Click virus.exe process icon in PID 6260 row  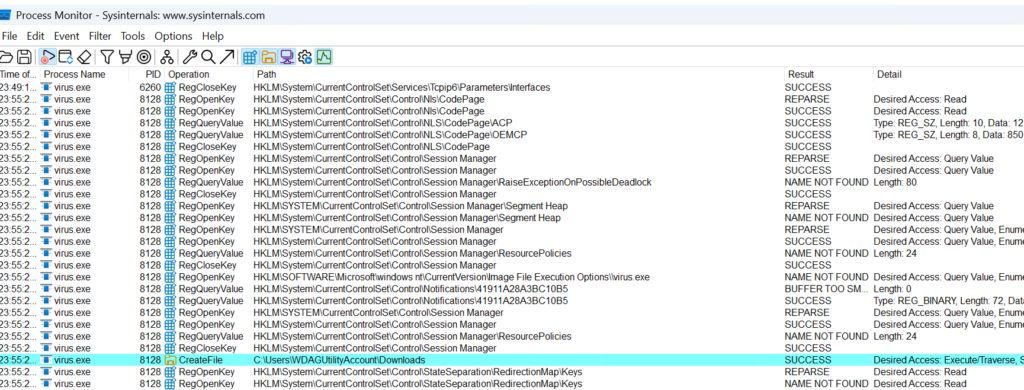(x=46, y=87)
